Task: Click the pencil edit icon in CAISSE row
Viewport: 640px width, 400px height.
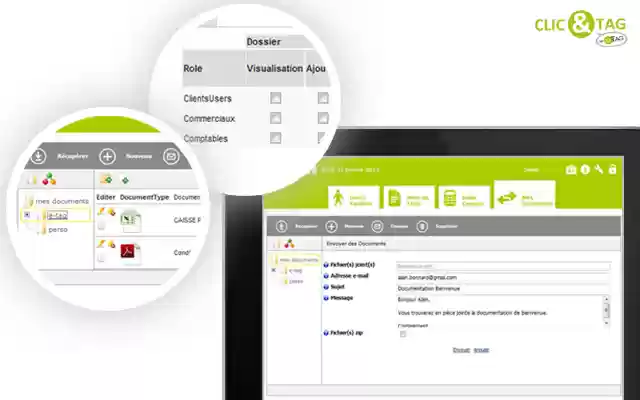Action: [102, 211]
